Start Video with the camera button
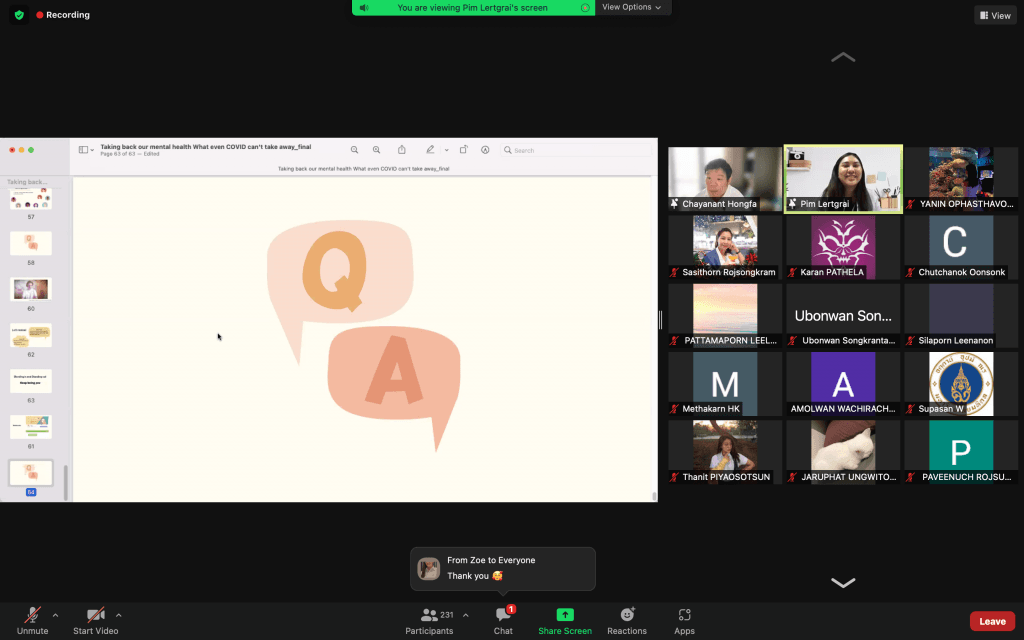This screenshot has width=1024, height=640. click(95, 620)
